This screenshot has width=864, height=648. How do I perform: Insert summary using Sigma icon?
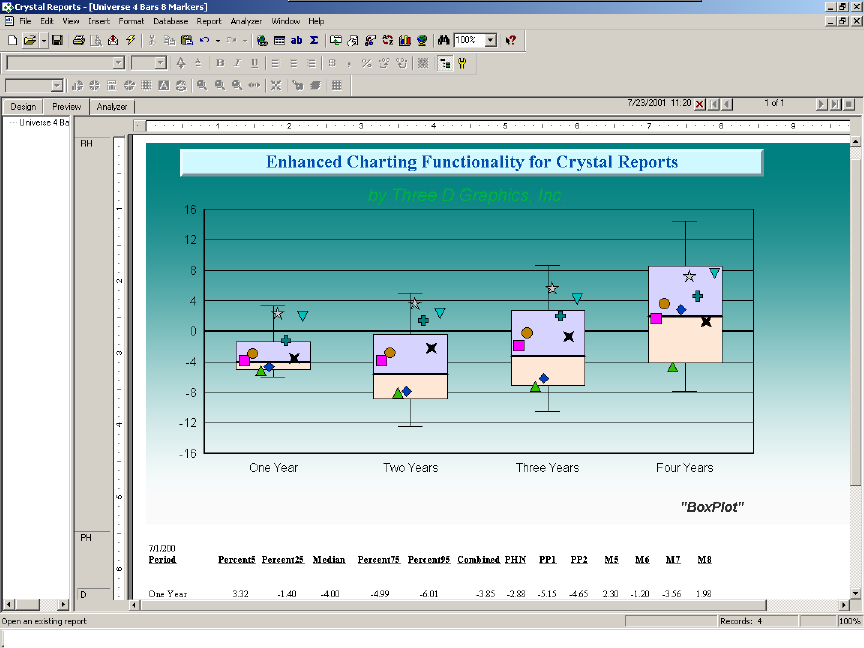(314, 40)
